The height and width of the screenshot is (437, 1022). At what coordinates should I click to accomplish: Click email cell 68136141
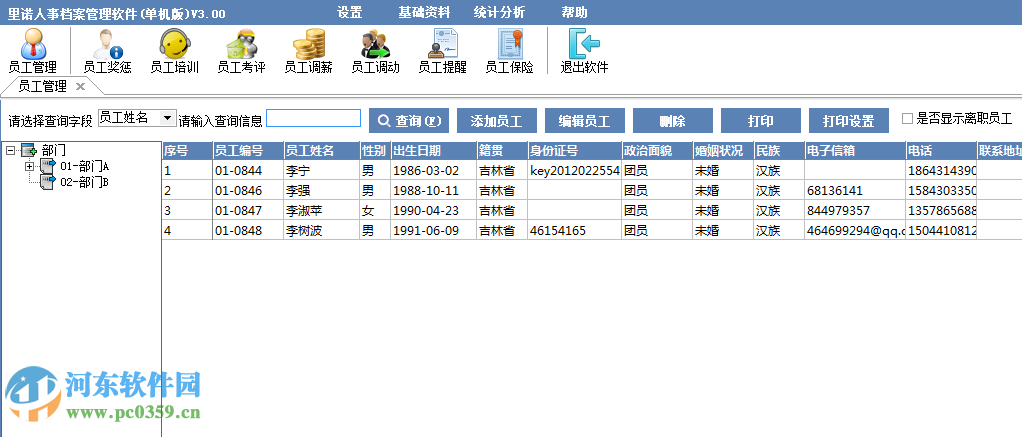855,191
